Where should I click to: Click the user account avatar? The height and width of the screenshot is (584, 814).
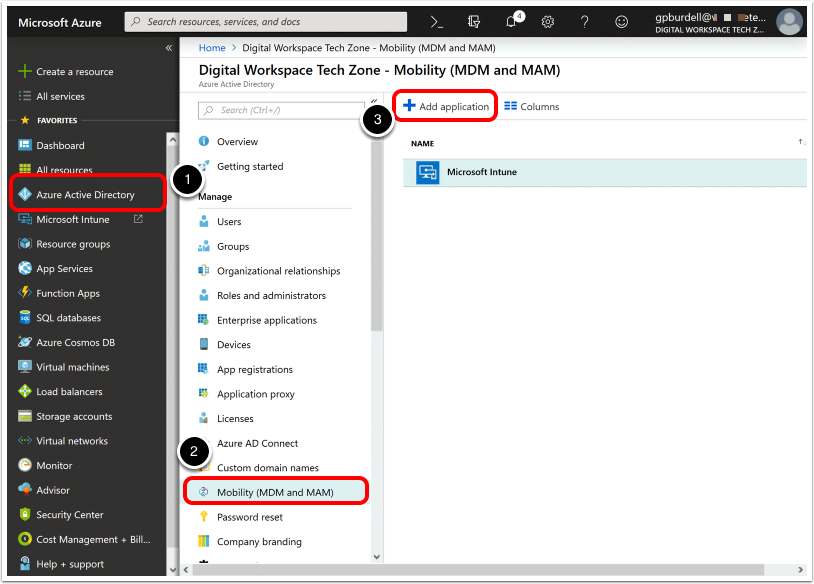pyautogui.click(x=788, y=22)
